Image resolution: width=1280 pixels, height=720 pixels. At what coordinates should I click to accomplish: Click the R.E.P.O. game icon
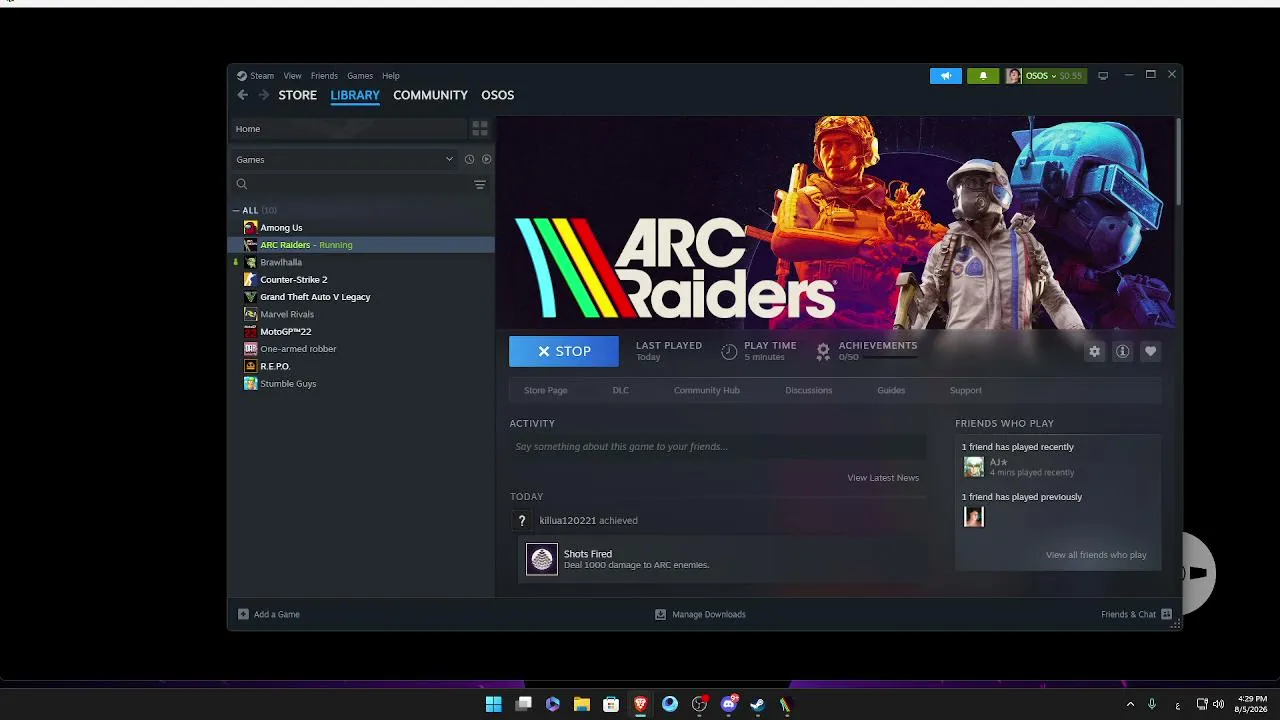click(x=250, y=366)
